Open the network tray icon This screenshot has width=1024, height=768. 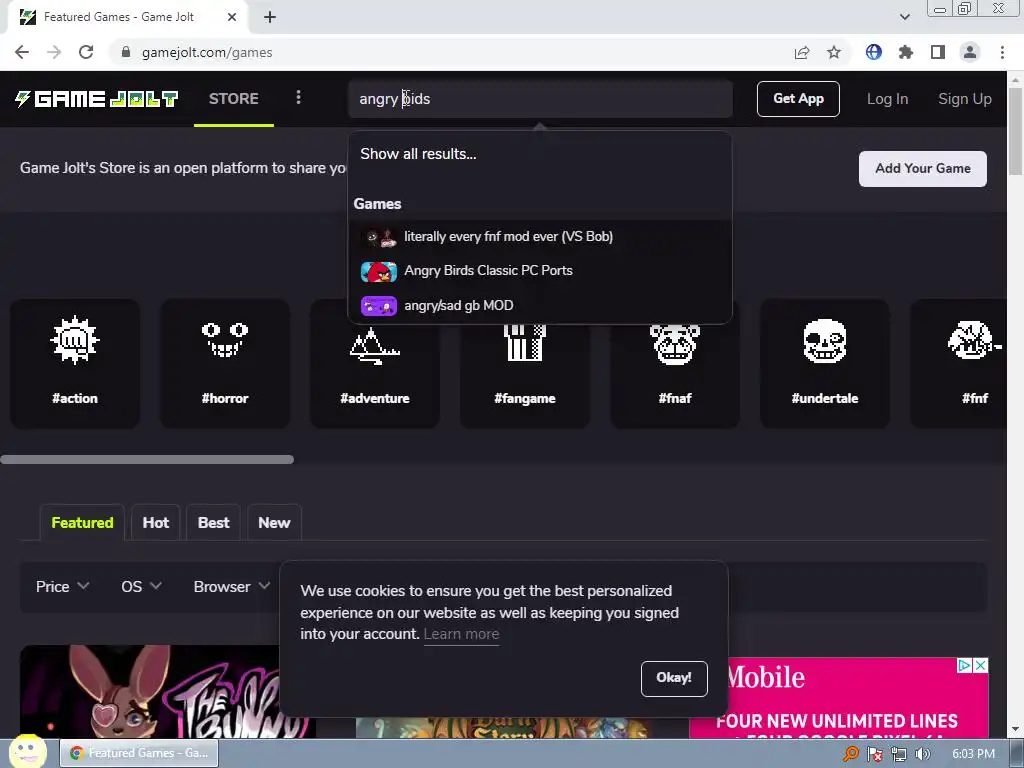tap(899, 754)
